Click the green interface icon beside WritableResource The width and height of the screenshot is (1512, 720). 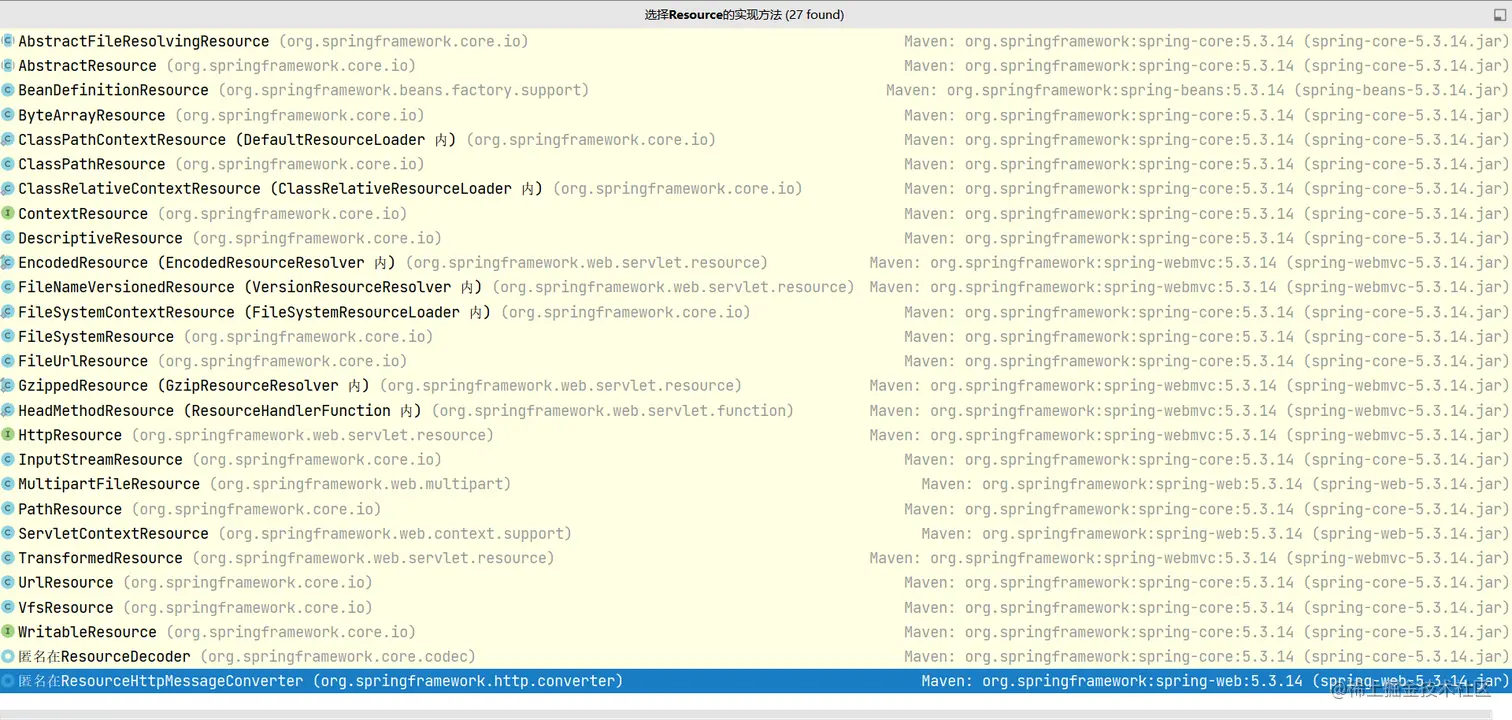point(8,632)
